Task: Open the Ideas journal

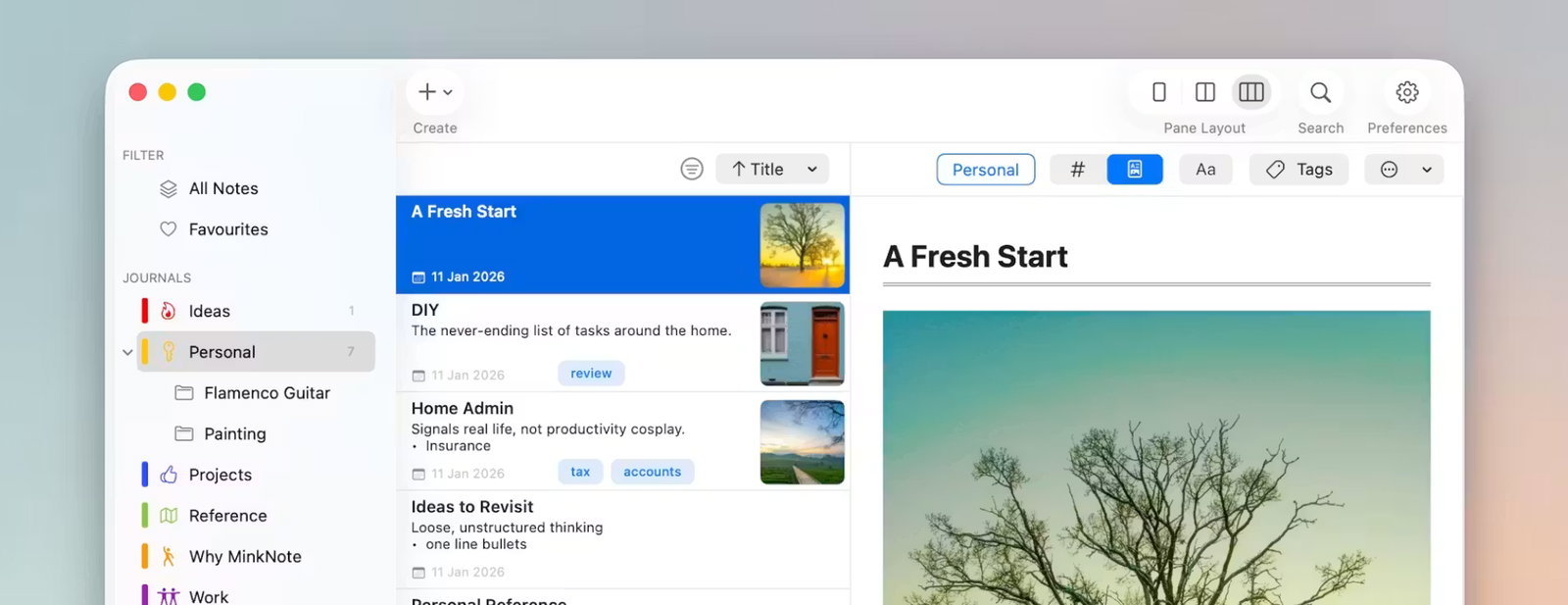Action: point(257,311)
